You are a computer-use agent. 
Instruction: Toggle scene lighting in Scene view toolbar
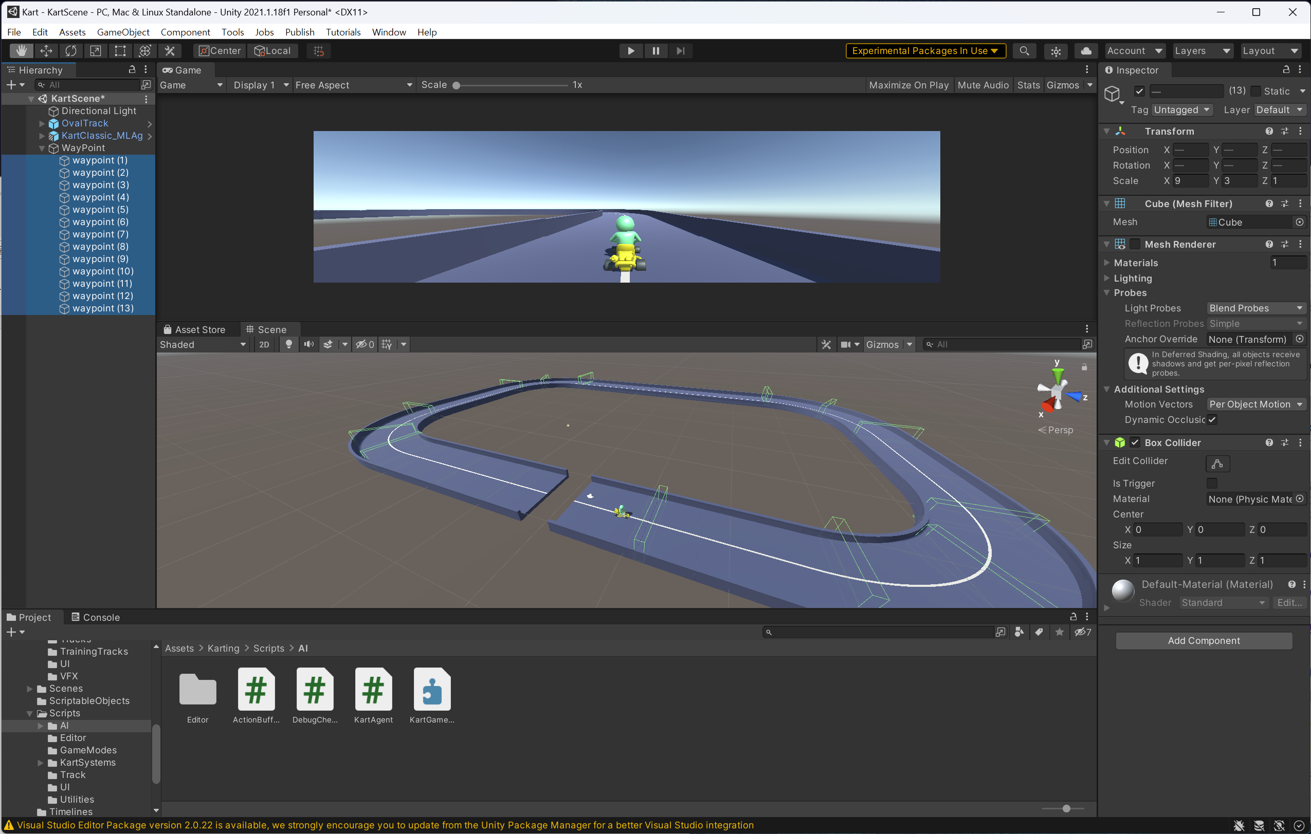pos(287,344)
